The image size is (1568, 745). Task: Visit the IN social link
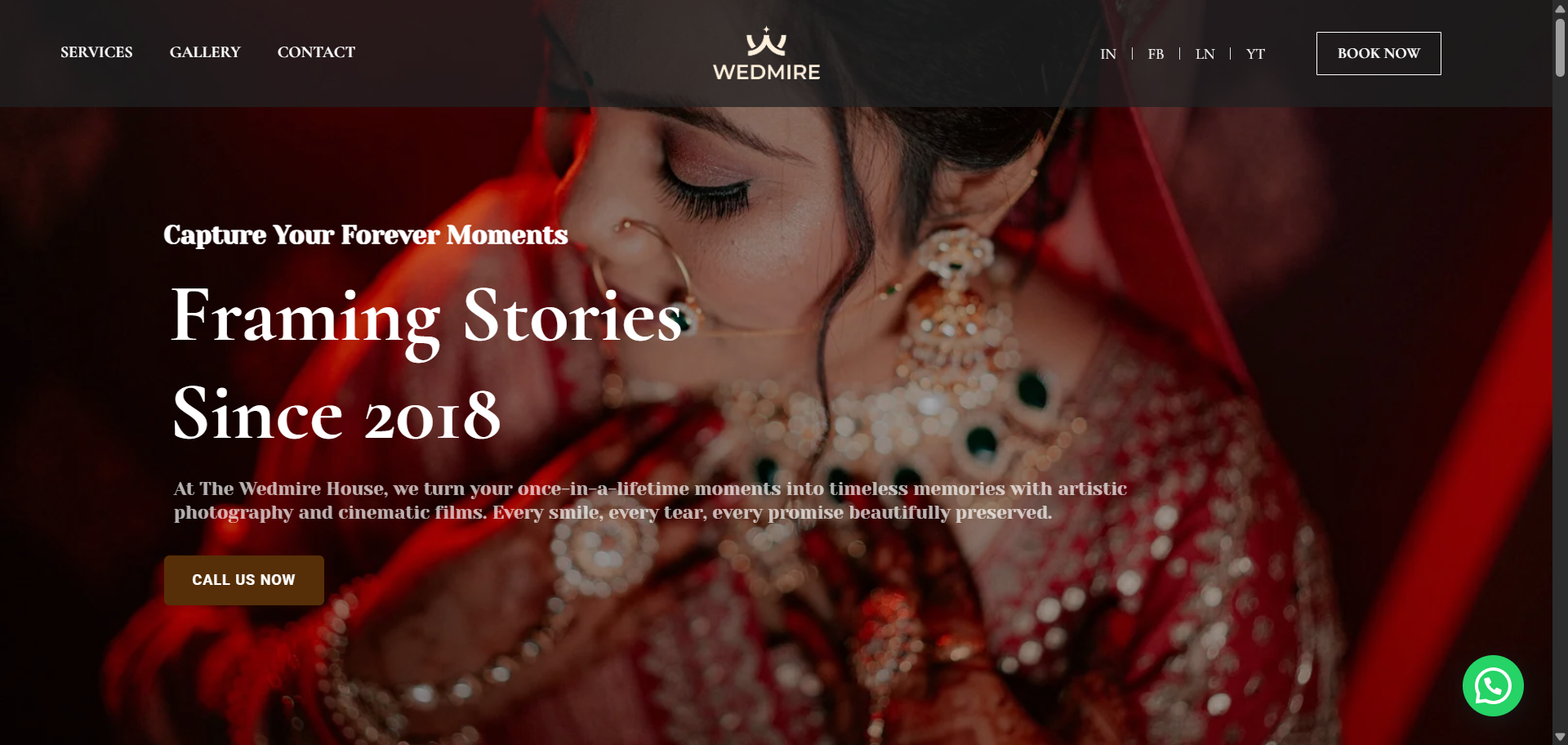pyautogui.click(x=1108, y=54)
